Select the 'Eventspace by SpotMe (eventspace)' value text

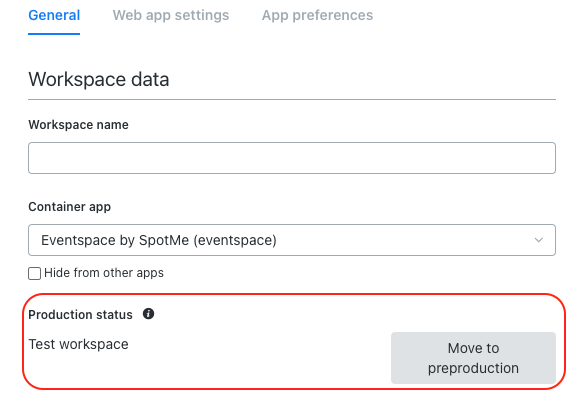[x=159, y=240]
